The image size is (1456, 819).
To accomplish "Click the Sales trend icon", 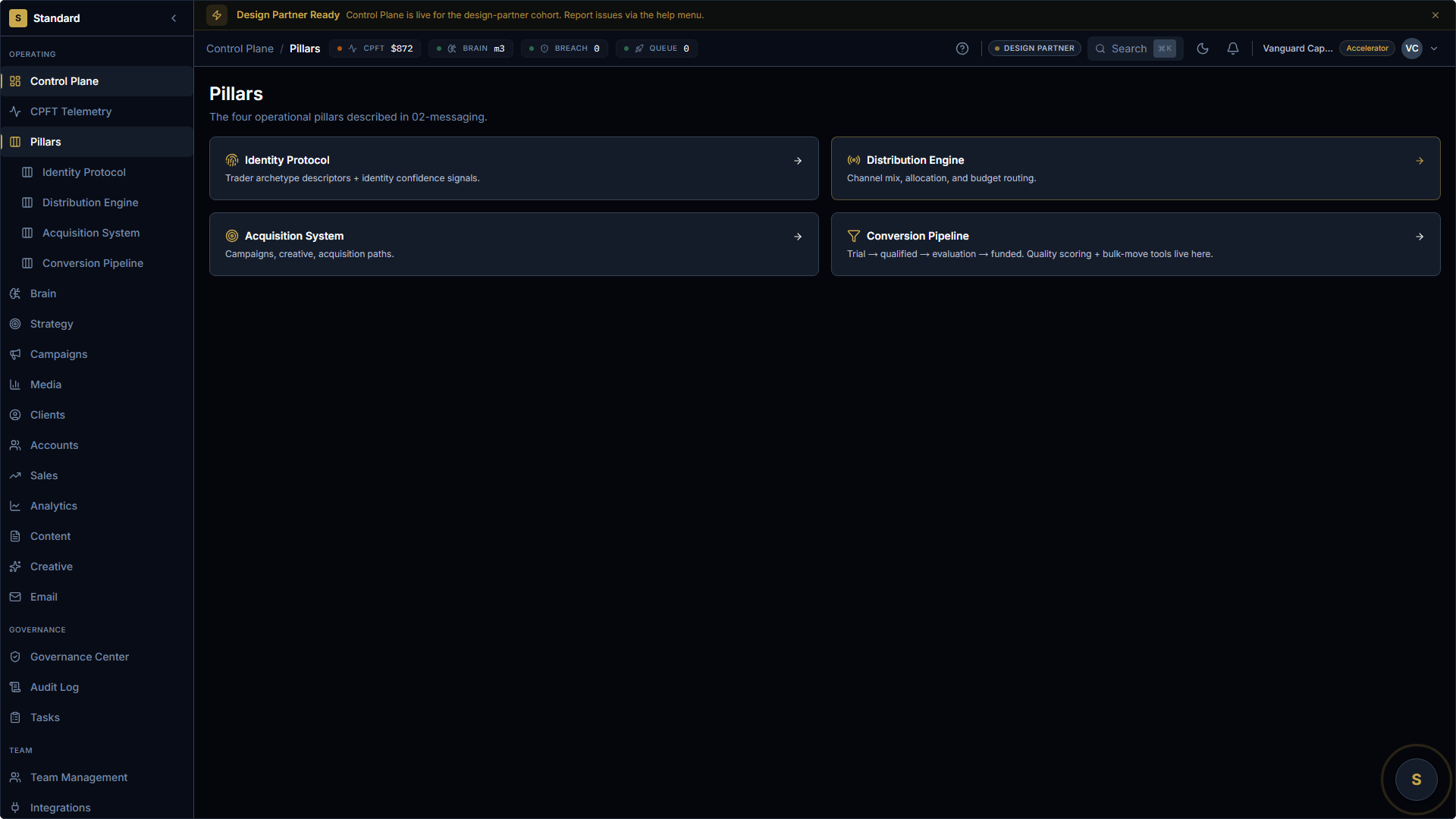I will tap(15, 475).
